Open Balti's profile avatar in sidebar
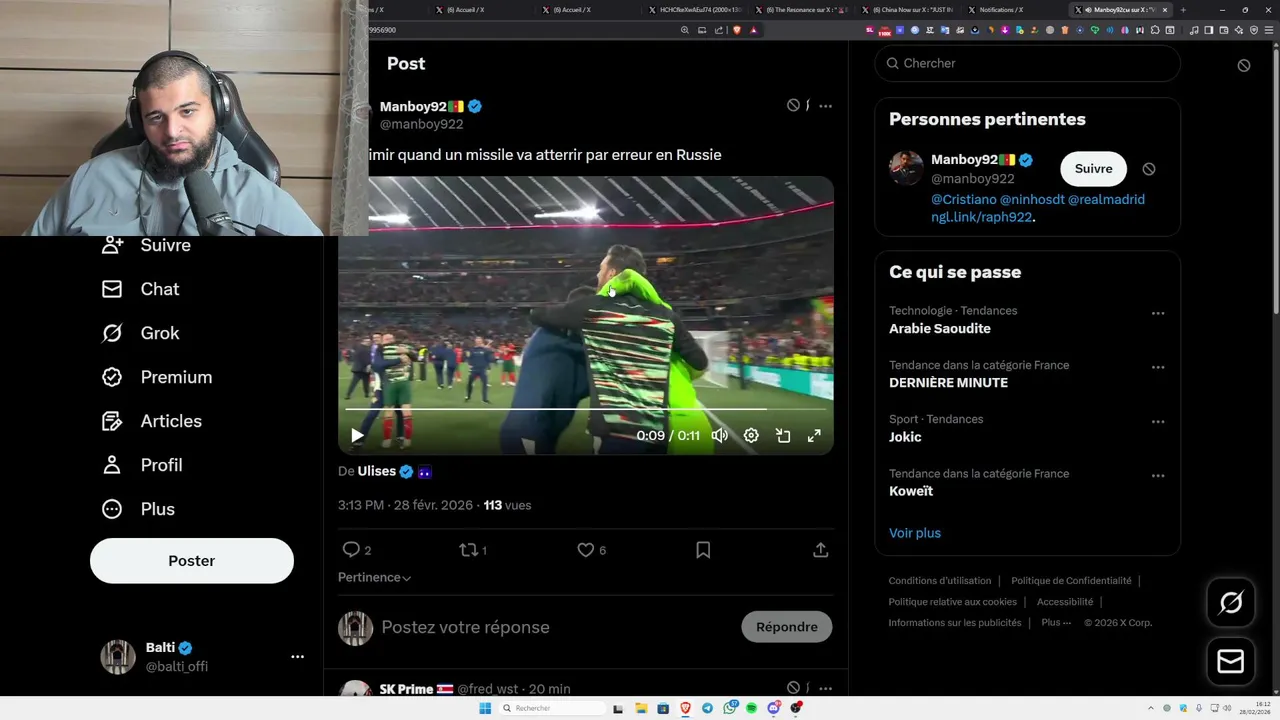Screen dimensions: 1280x720 118,657
